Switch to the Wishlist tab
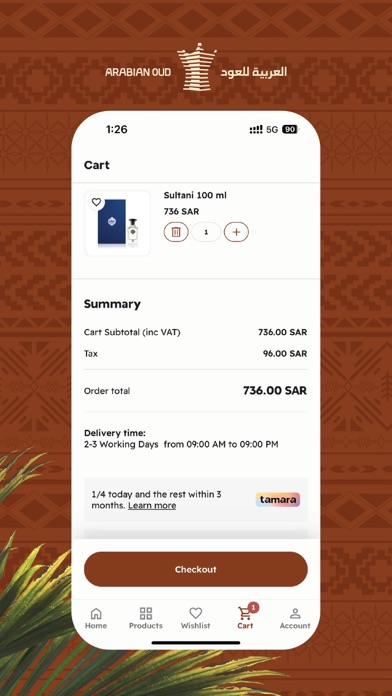The width and height of the screenshot is (392, 696). (195, 618)
